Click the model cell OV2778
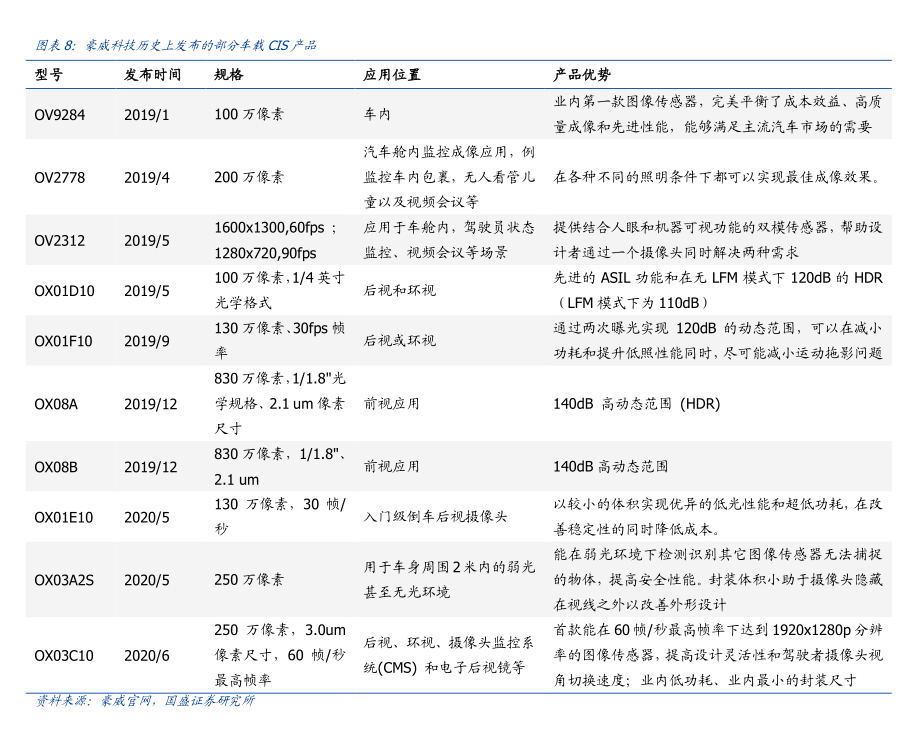This screenshot has height=732, width=915. (60, 177)
